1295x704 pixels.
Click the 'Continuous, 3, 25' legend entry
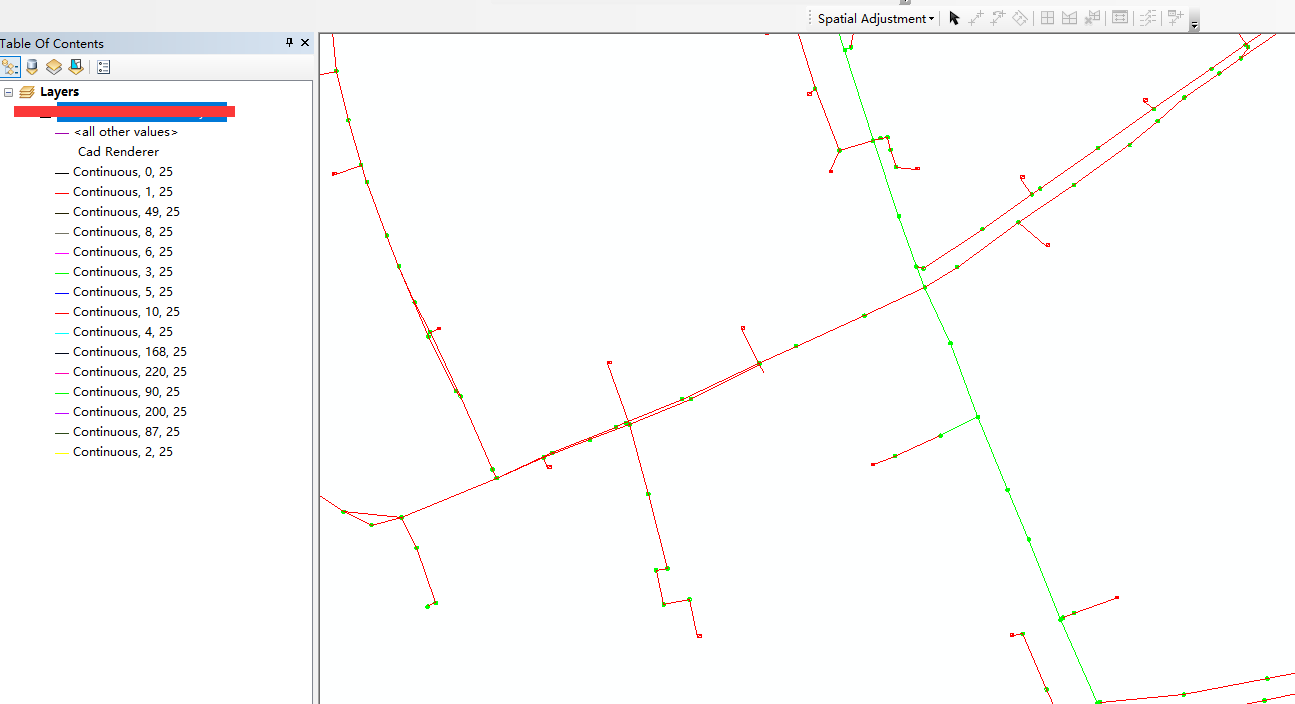point(123,272)
